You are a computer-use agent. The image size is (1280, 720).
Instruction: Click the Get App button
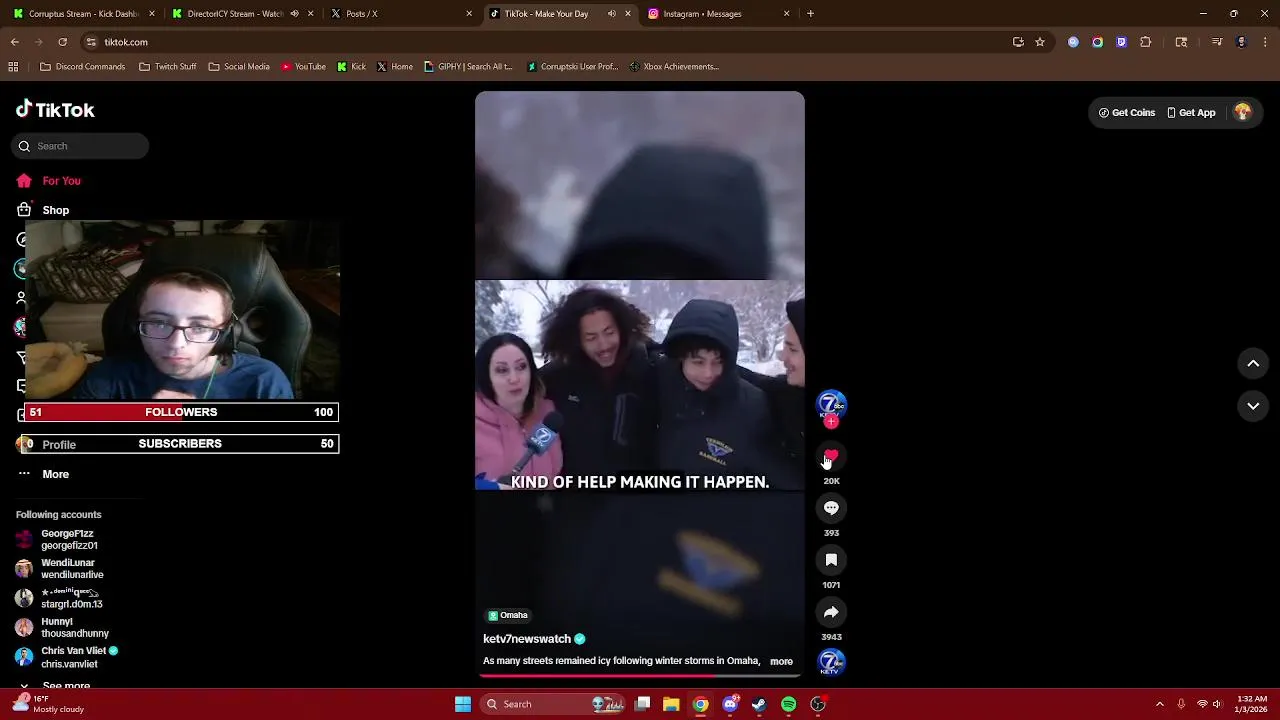tap(1191, 113)
